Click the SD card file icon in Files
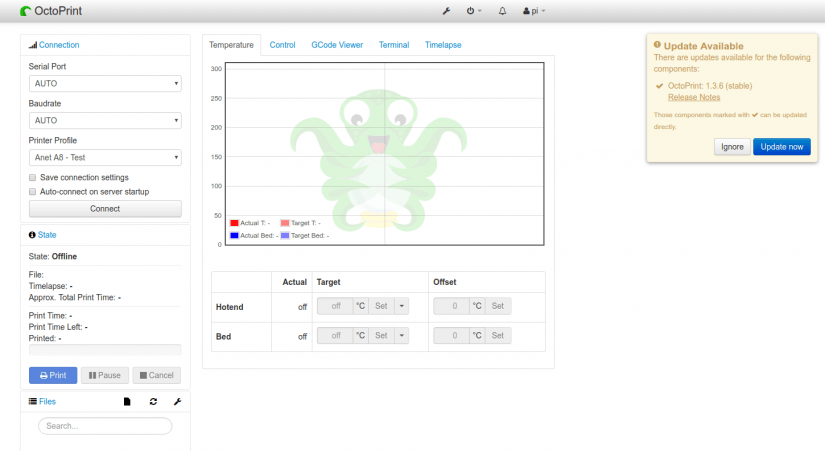This screenshot has height=451, width=825. 127,401
